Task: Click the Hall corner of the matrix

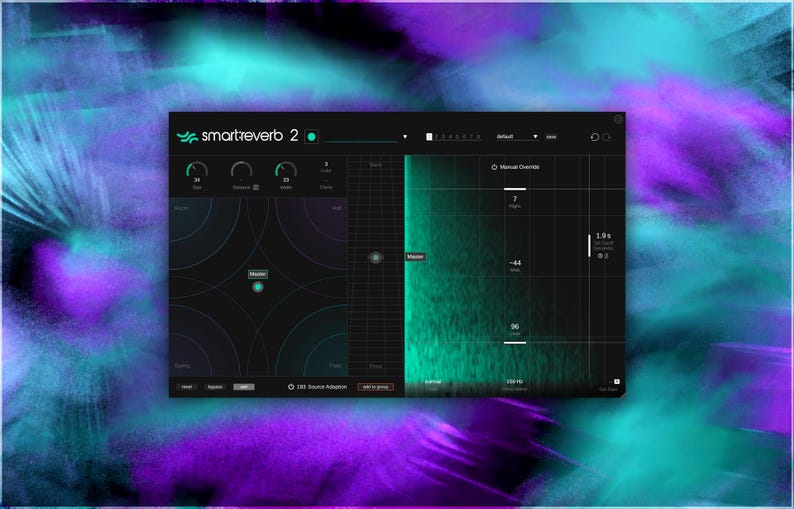Action: tap(336, 208)
